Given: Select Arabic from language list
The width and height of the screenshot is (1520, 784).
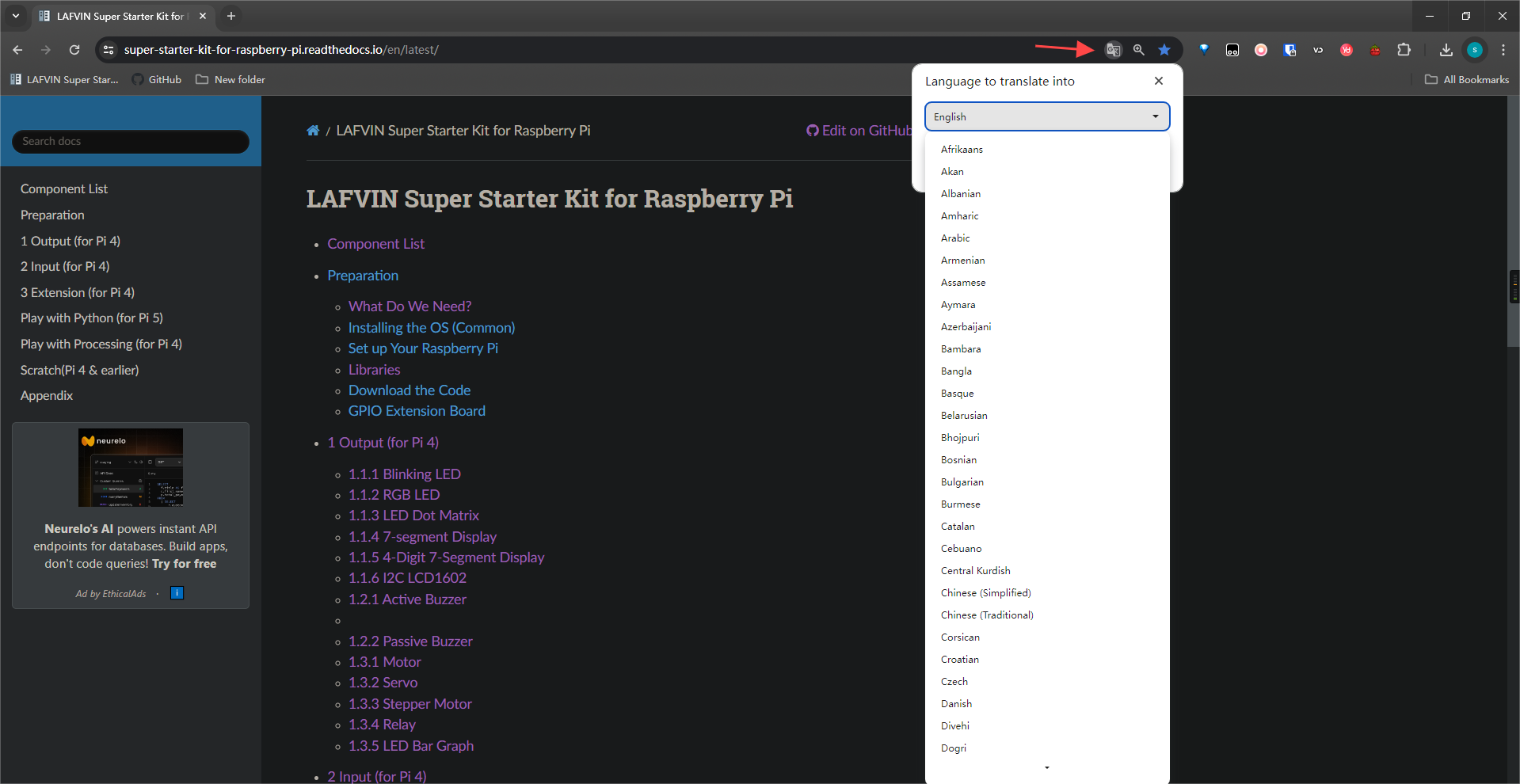Looking at the screenshot, I should pyautogui.click(x=954, y=238).
